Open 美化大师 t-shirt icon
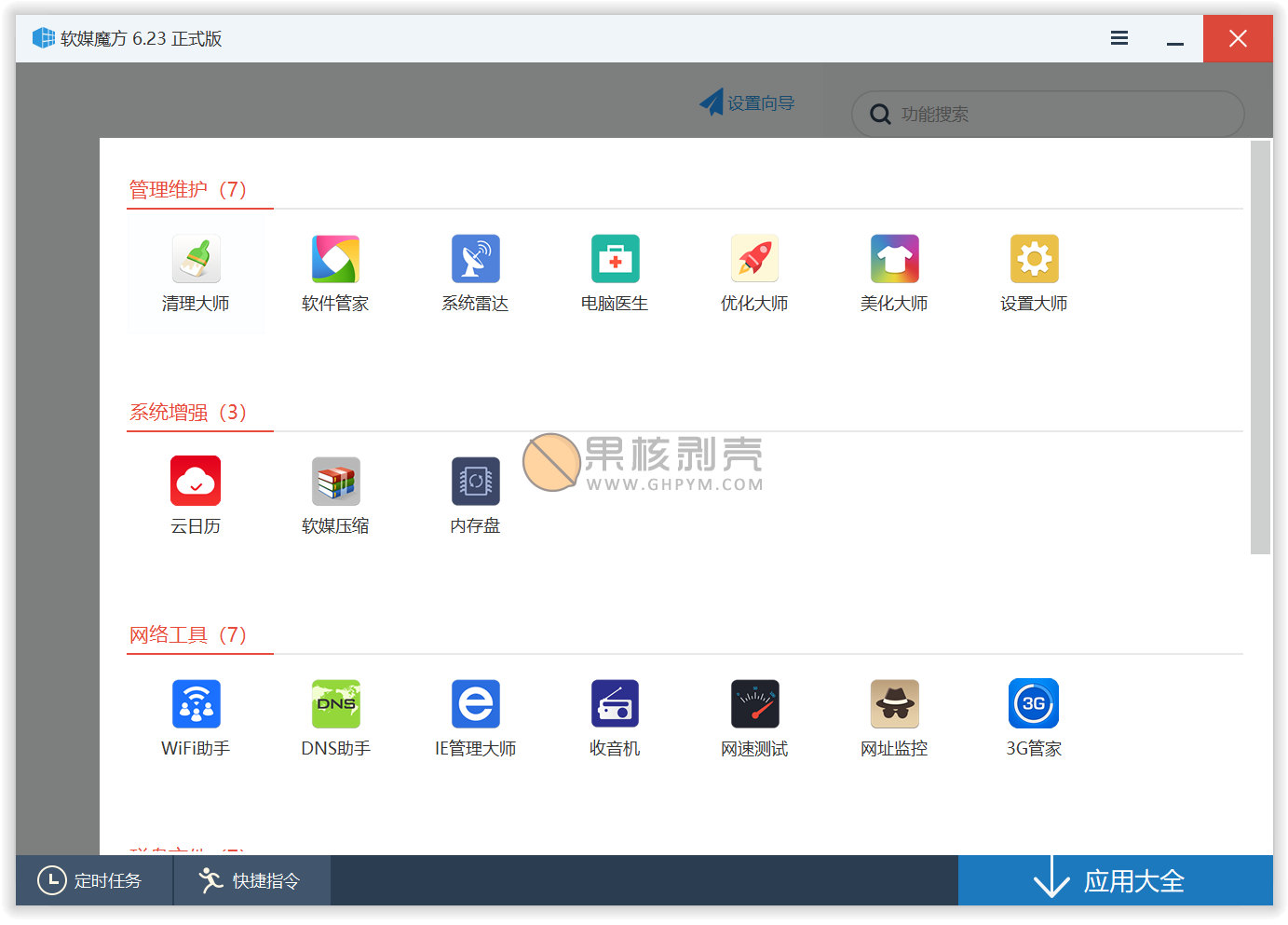The image size is (1288, 925). click(894, 275)
